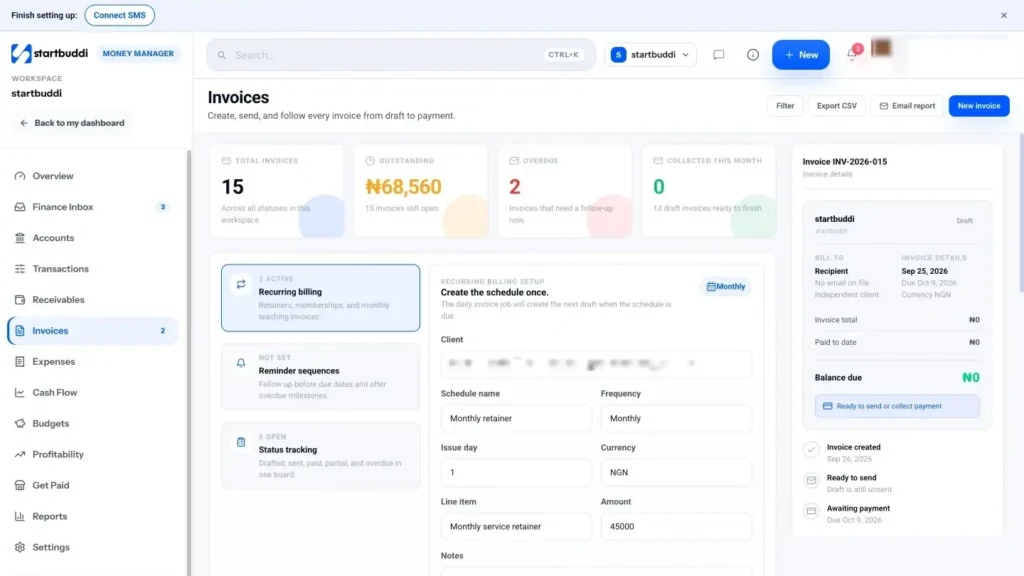Open the Frequency Monthly dropdown

coord(676,419)
